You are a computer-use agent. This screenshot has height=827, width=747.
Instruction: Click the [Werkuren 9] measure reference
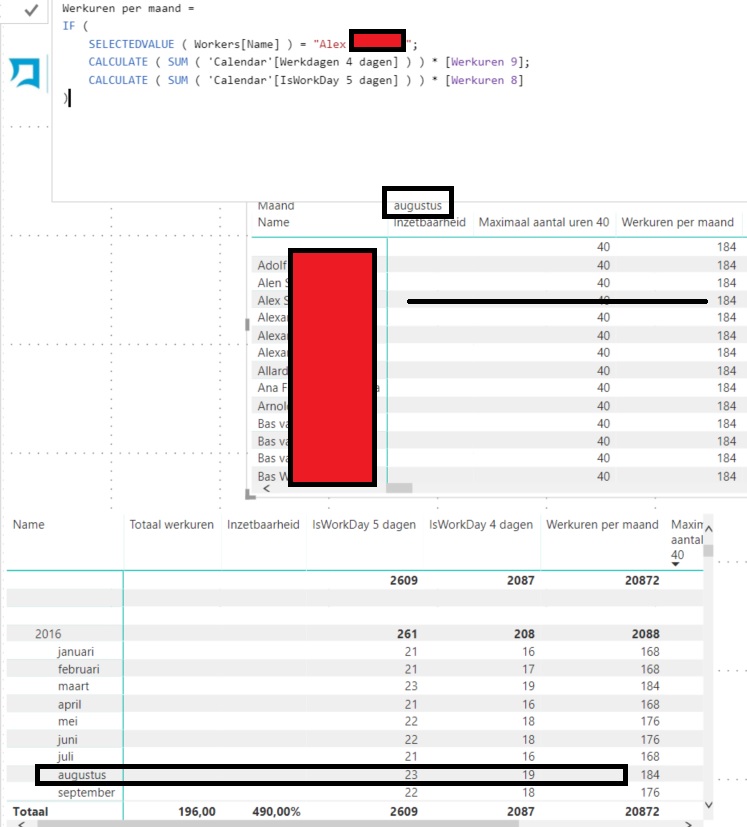[484, 62]
